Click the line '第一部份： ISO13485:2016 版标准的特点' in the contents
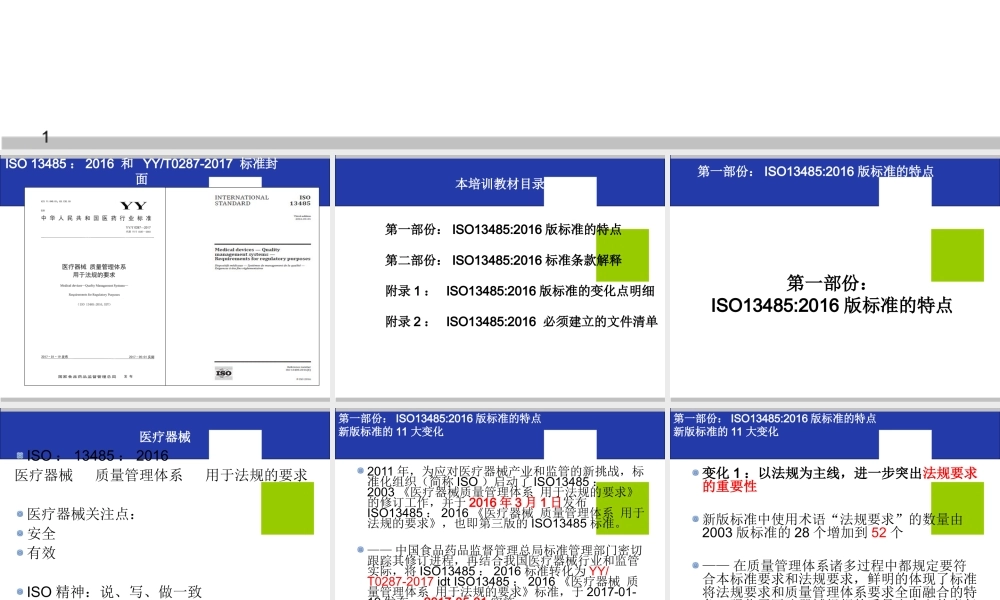The width and height of the screenshot is (1000, 600). point(503,230)
